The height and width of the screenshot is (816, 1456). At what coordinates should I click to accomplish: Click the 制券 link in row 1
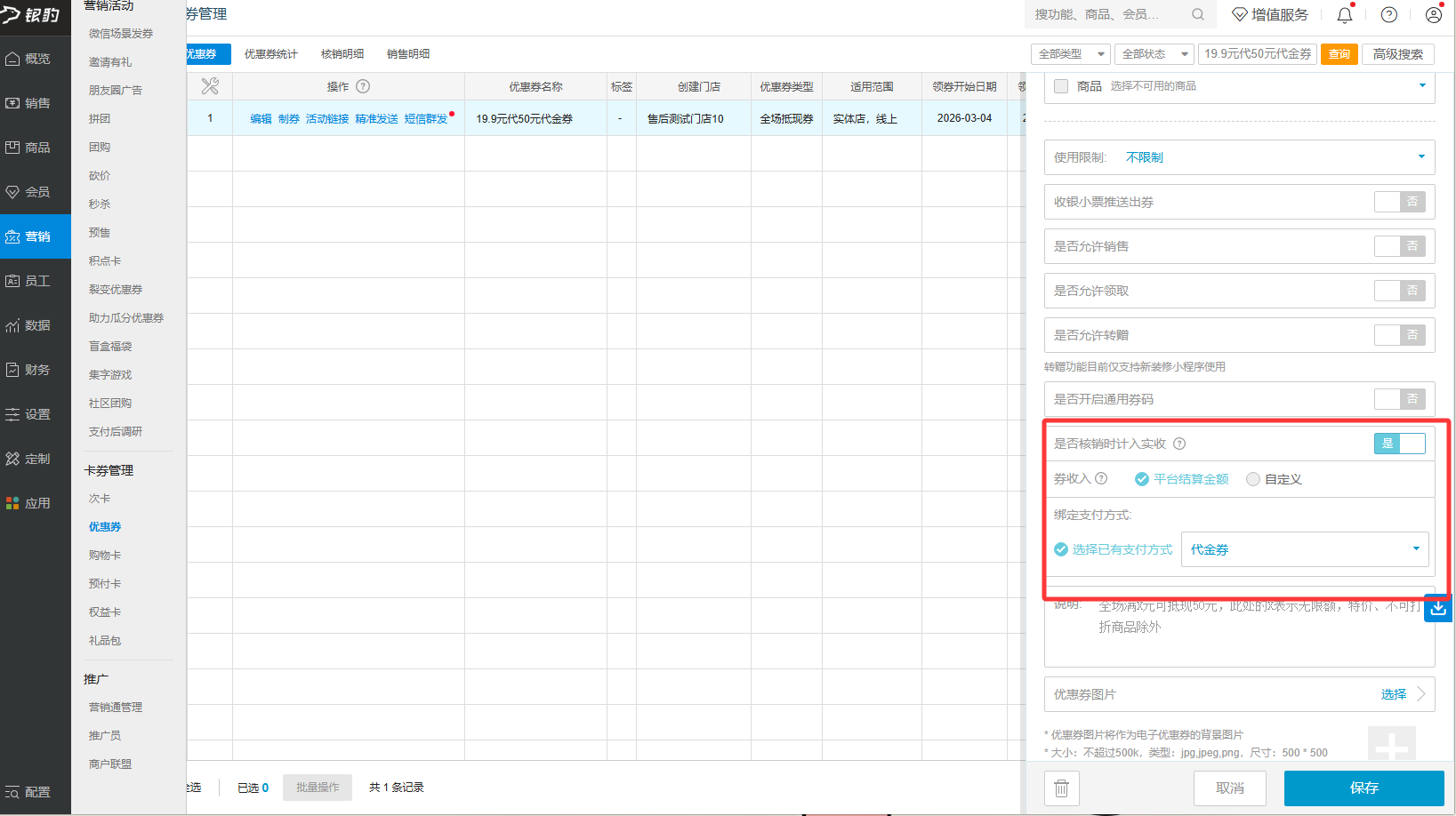(x=289, y=118)
